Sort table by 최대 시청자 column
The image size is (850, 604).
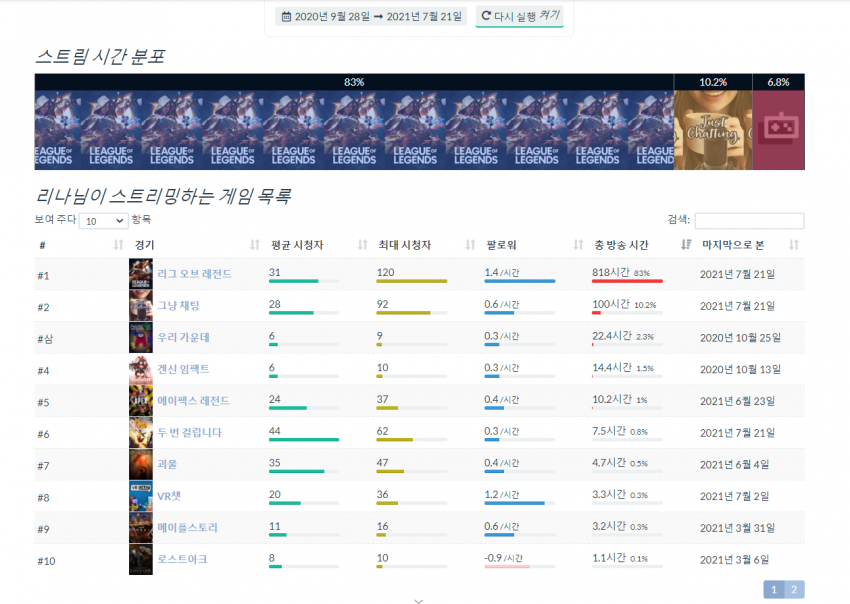[427, 245]
